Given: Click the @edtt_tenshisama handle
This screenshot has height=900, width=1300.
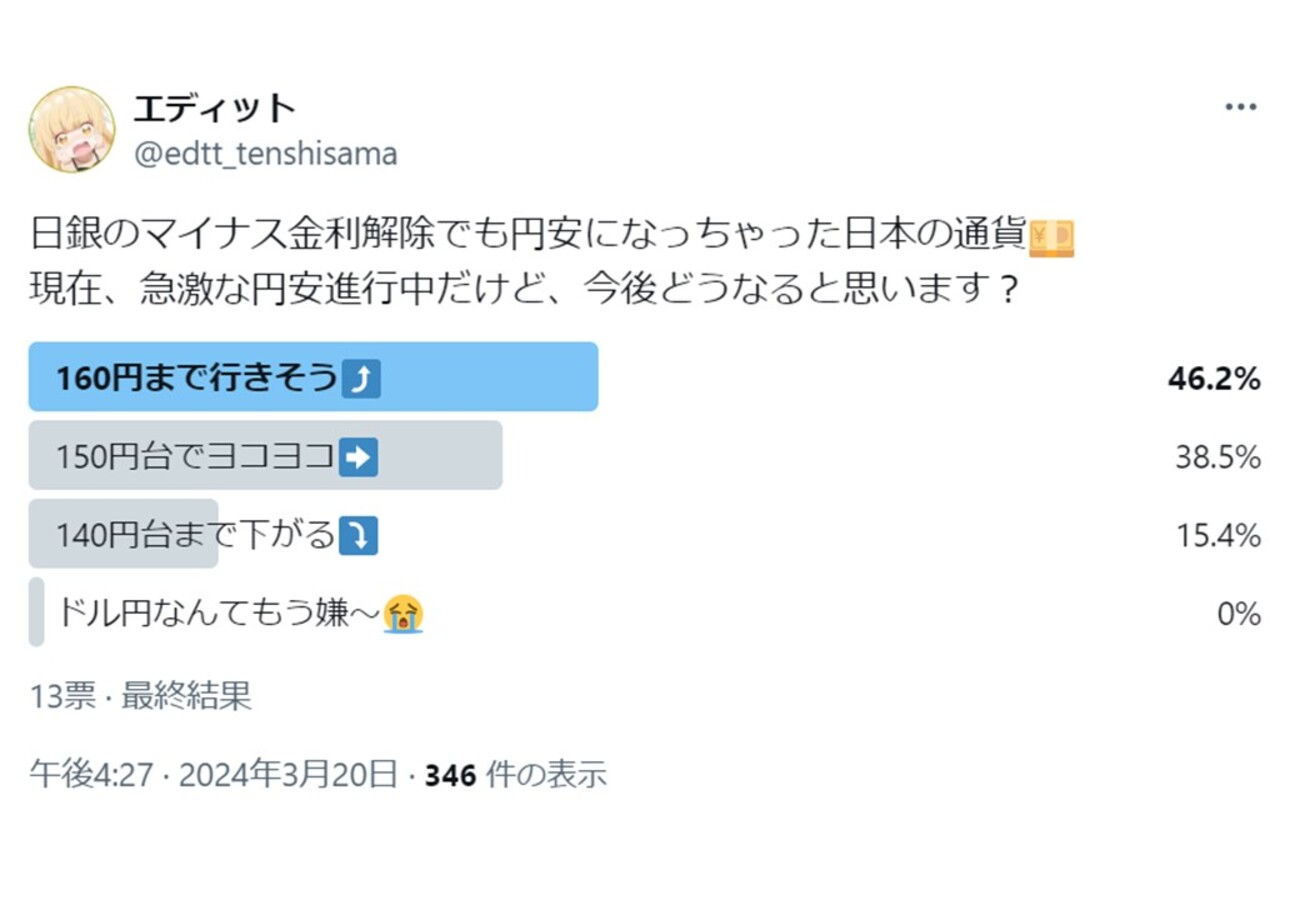Looking at the screenshot, I should [x=265, y=154].
